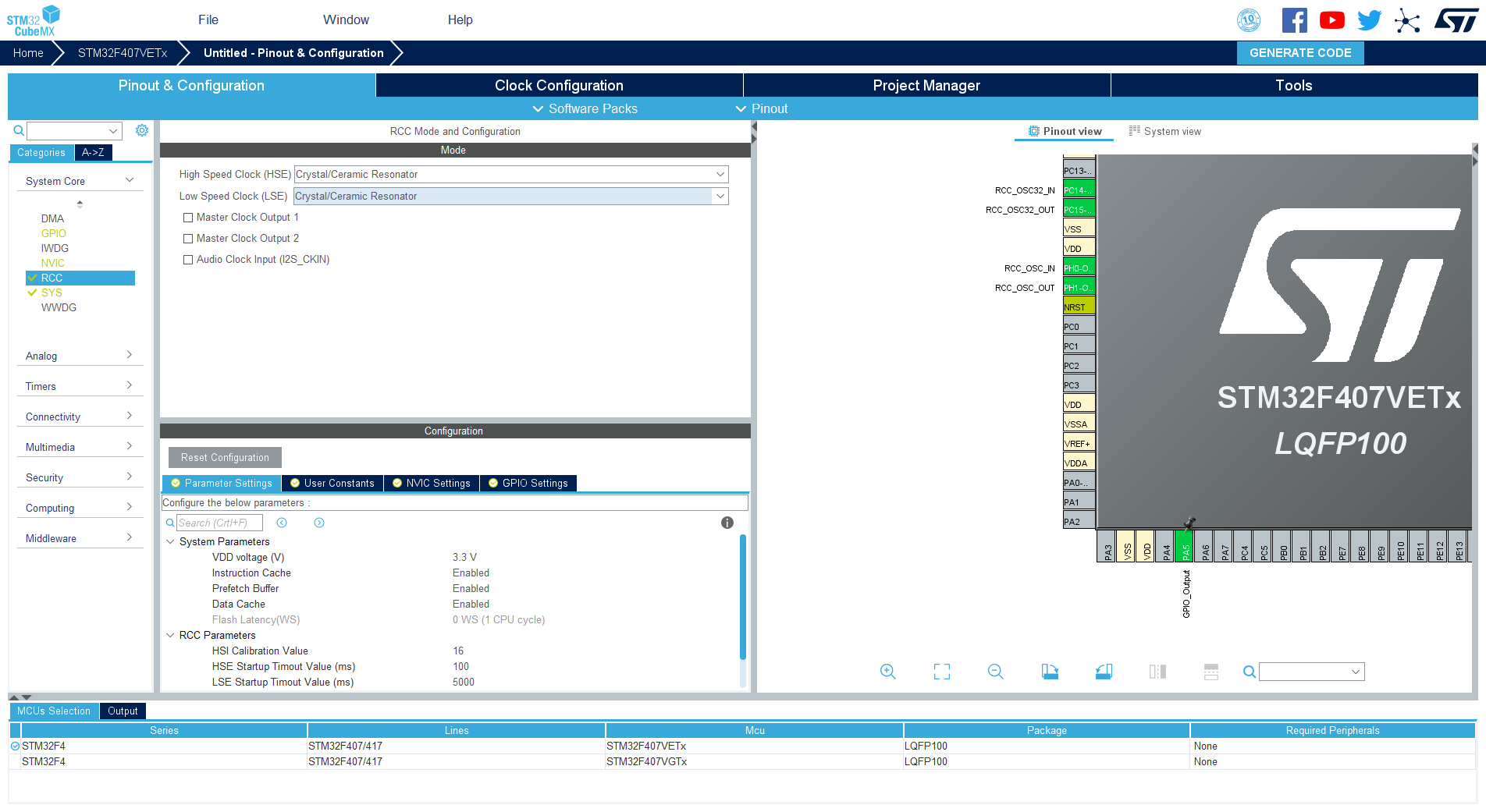Go to the STM32F407VETx breadcrumb
This screenshot has height=812, width=1486.
tap(123, 53)
